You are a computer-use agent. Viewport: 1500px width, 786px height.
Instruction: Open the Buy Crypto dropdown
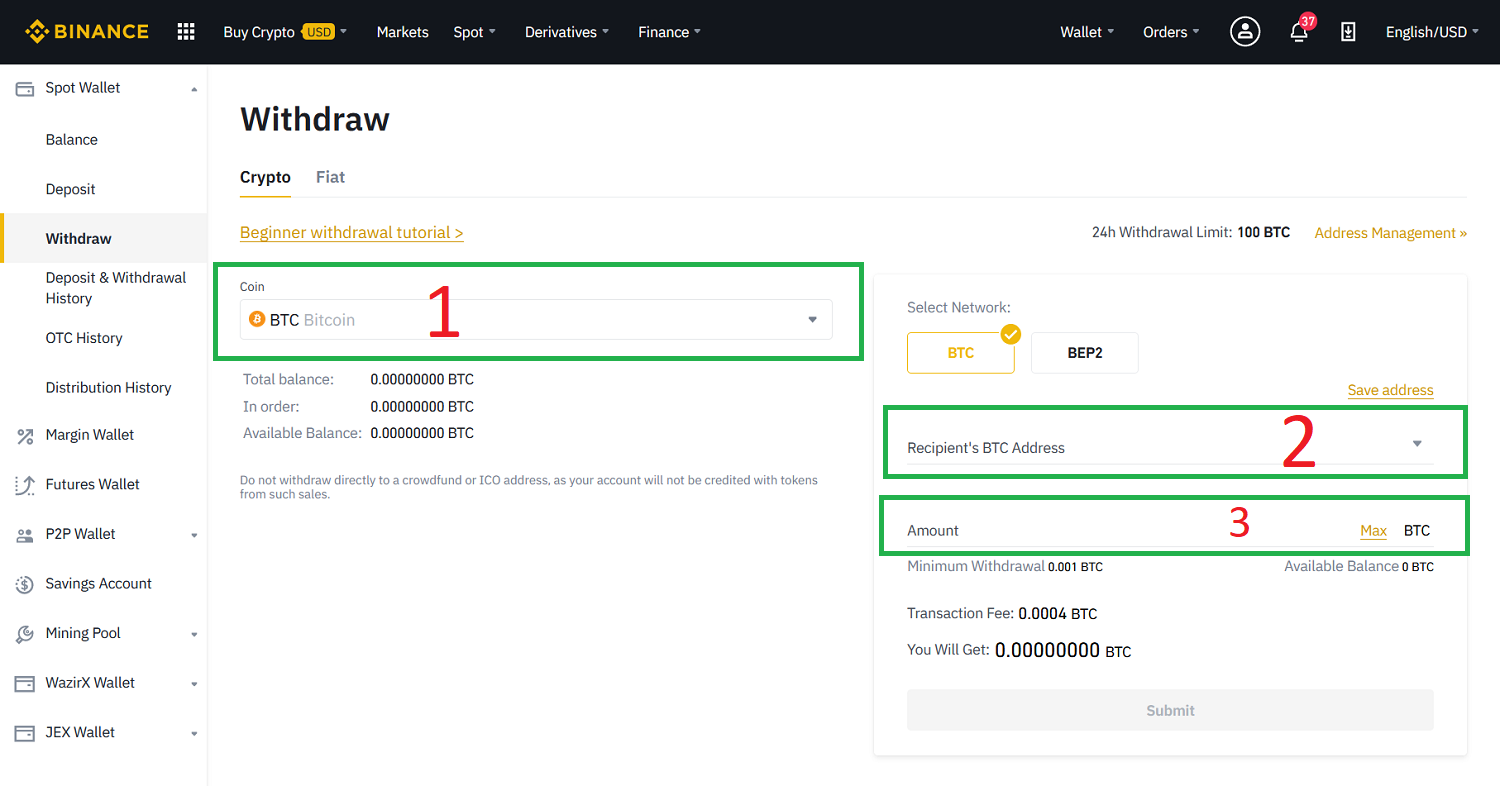tap(285, 32)
